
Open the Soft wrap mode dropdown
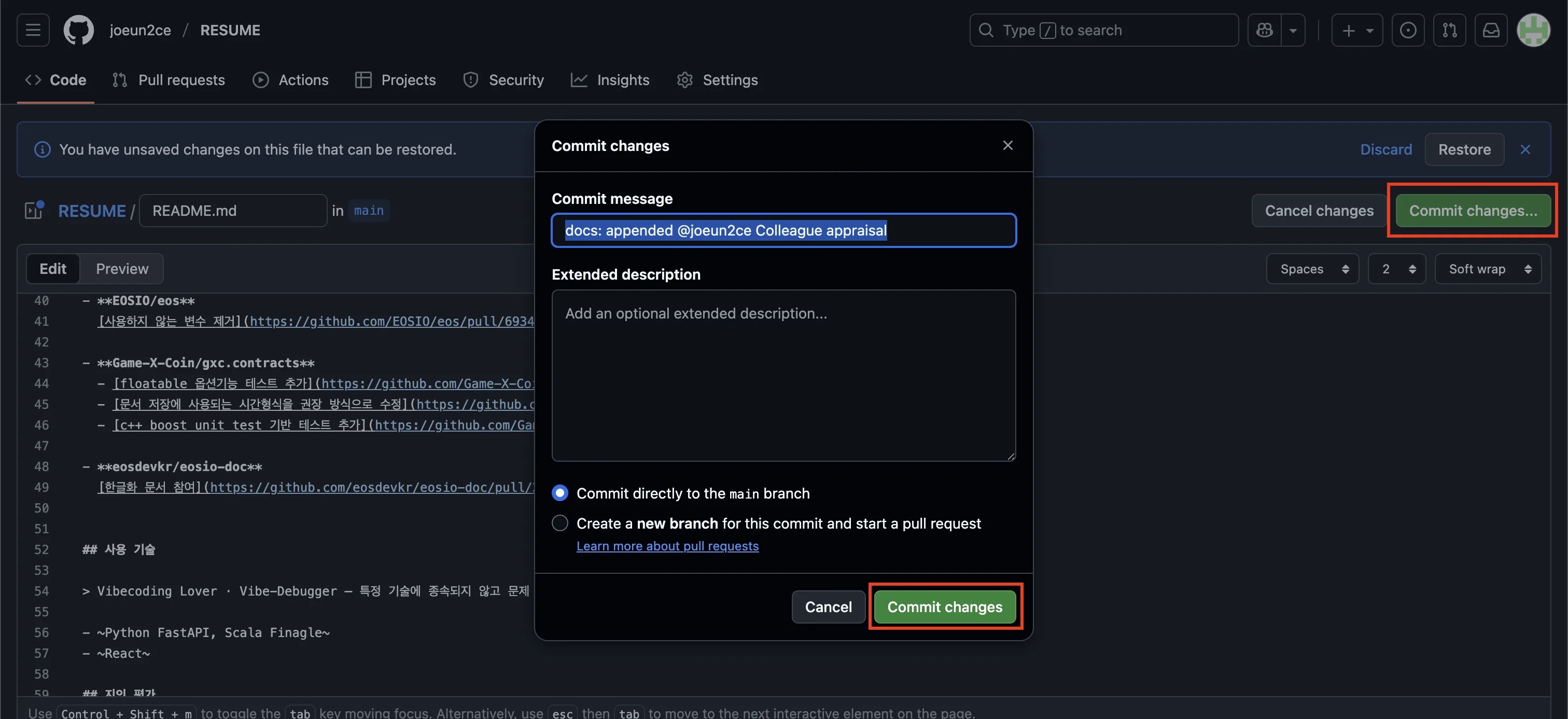pos(1487,269)
